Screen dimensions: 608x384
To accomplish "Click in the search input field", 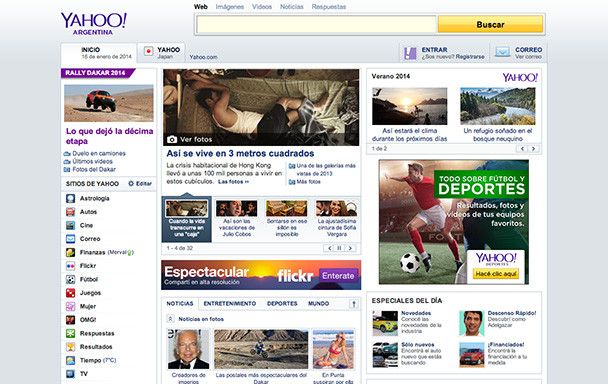I will coord(316,24).
